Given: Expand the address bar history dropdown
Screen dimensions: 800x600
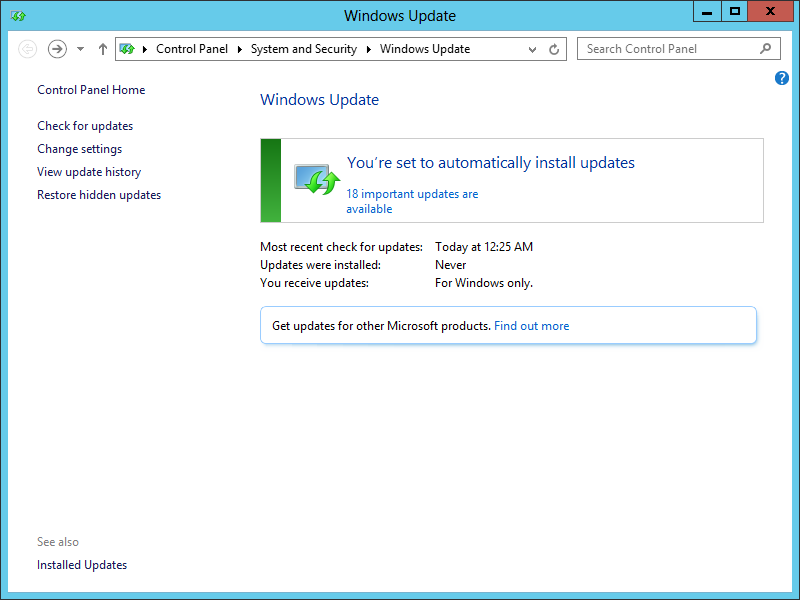Looking at the screenshot, I should [532, 49].
